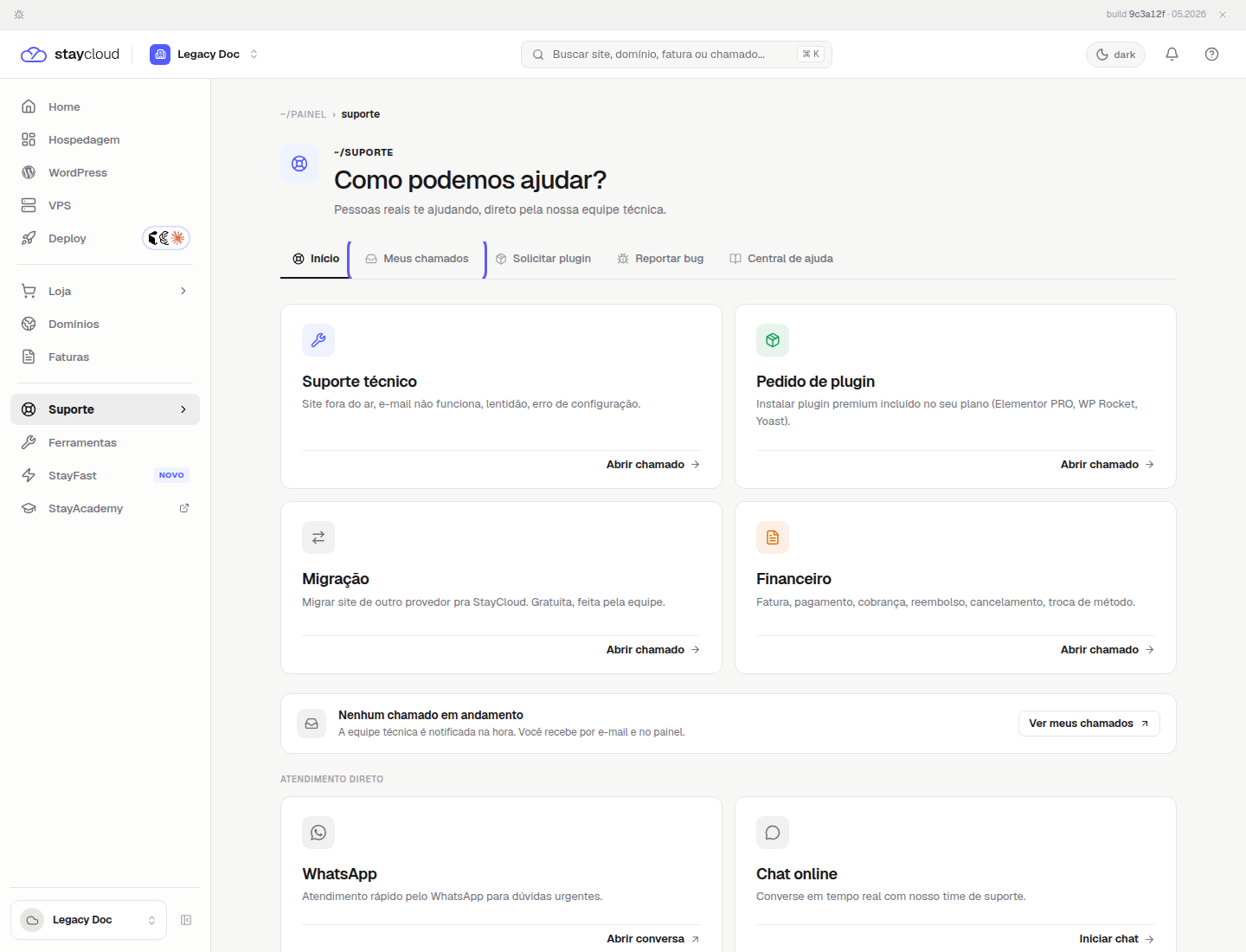Open the help question mark icon
Image resolution: width=1246 pixels, height=952 pixels.
[x=1211, y=54]
